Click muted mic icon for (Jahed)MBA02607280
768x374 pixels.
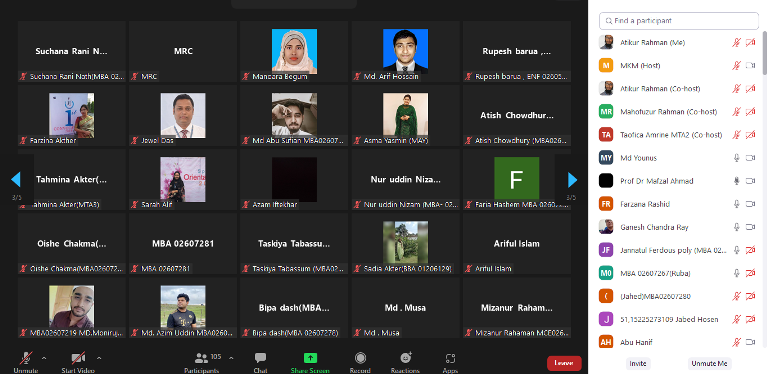click(736, 296)
